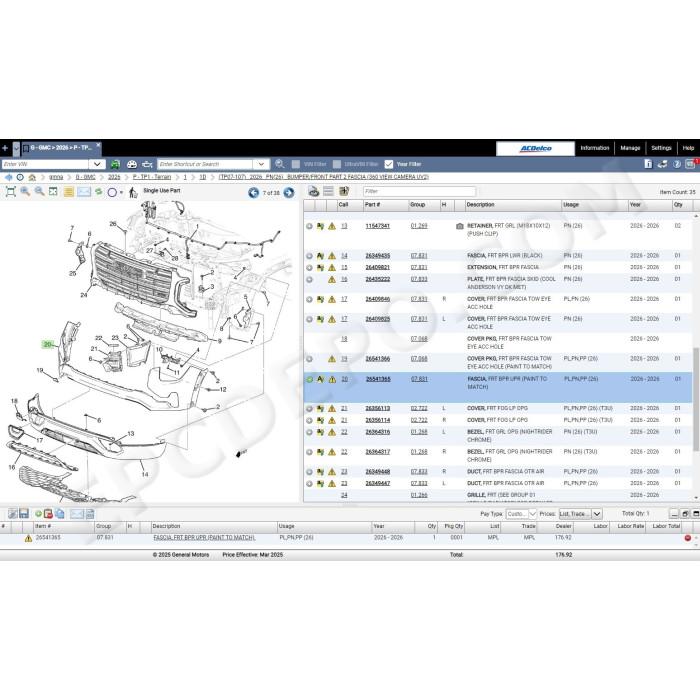Go to next illustration with right arrow

point(289,193)
